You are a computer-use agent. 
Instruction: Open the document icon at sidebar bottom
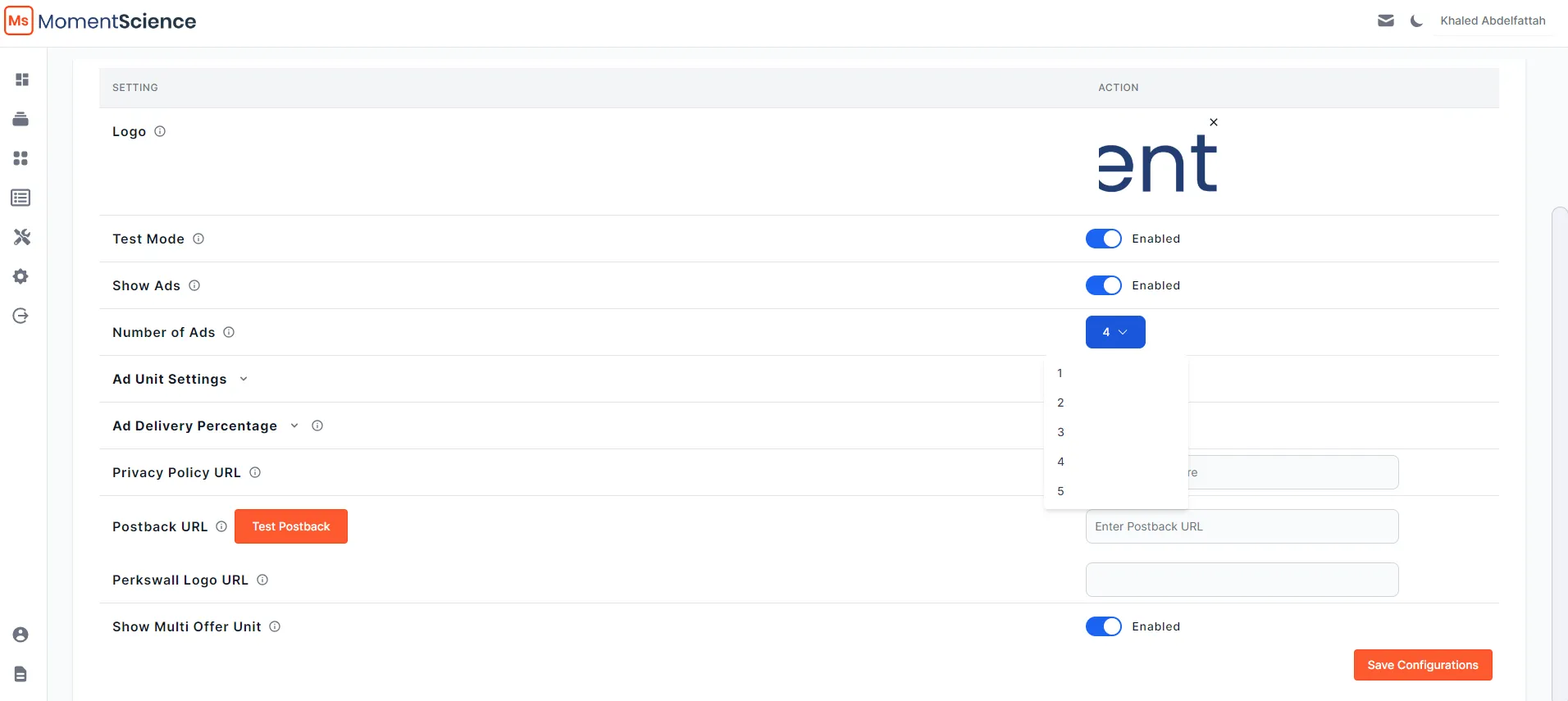tap(21, 674)
